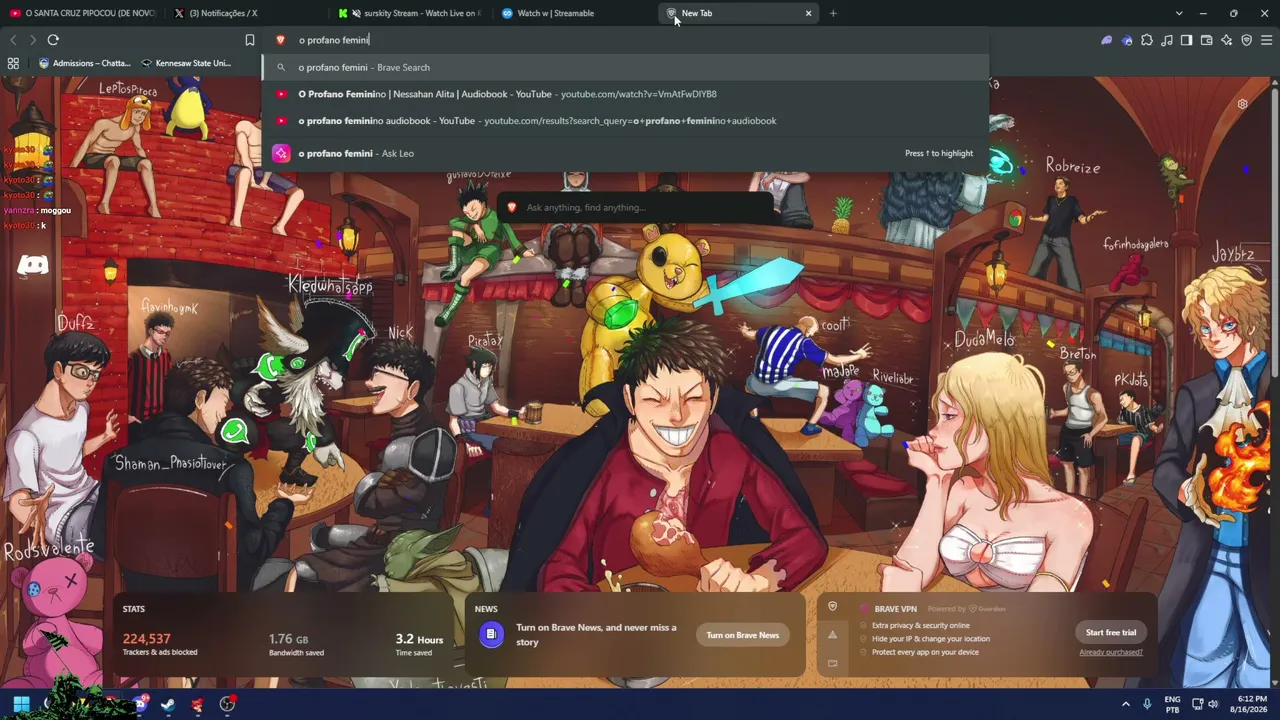Open the Already purchased? link
The width and height of the screenshot is (1280, 720).
pyautogui.click(x=1111, y=652)
